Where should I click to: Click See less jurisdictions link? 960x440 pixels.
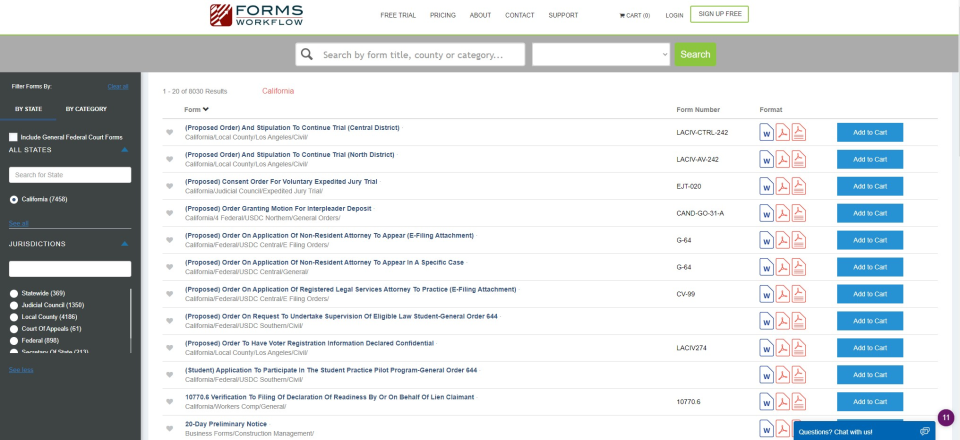[21, 370]
